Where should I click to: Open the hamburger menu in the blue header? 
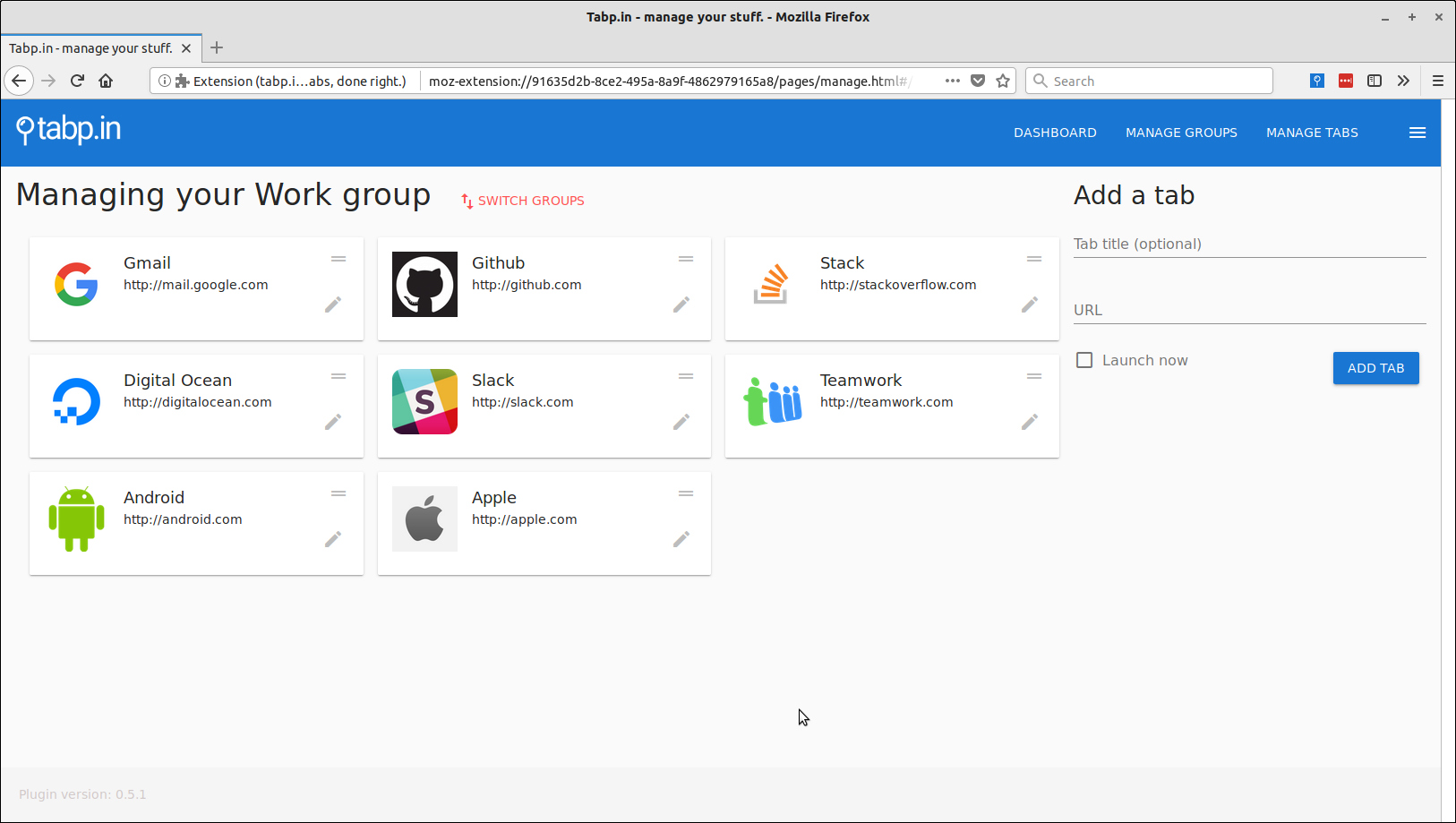pyautogui.click(x=1417, y=133)
